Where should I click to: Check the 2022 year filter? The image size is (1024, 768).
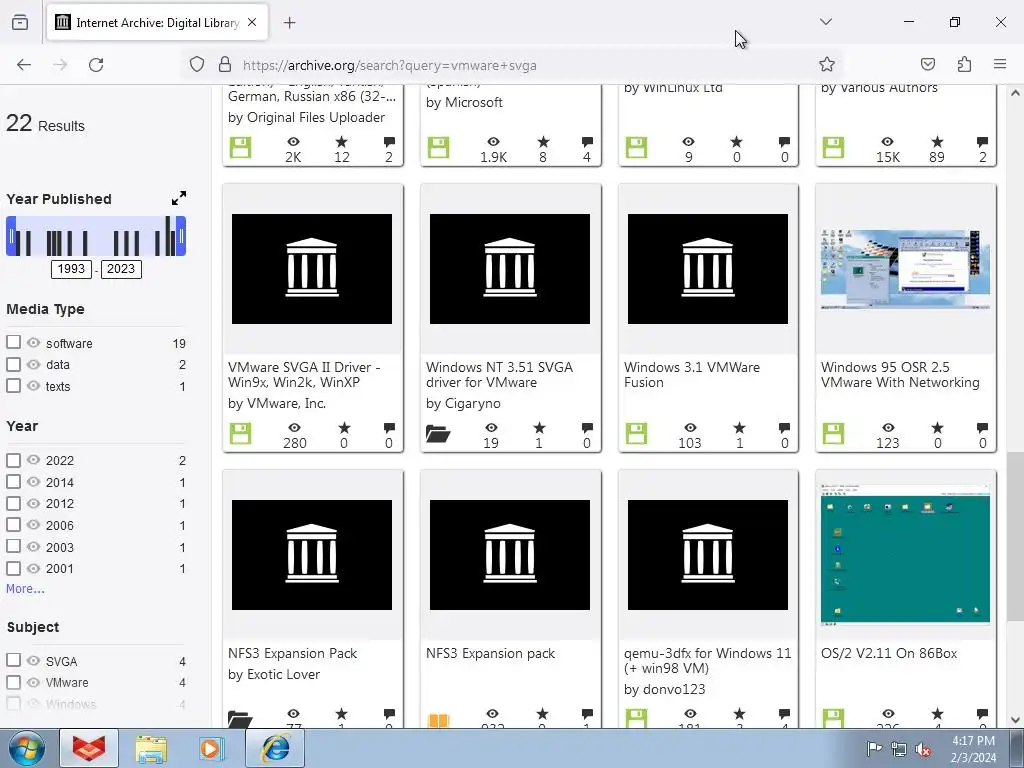[13, 460]
